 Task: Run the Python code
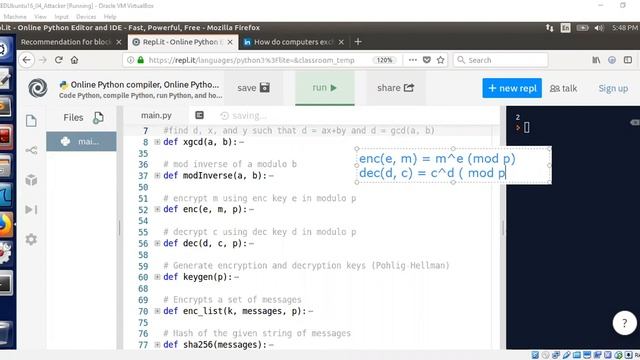325,88
